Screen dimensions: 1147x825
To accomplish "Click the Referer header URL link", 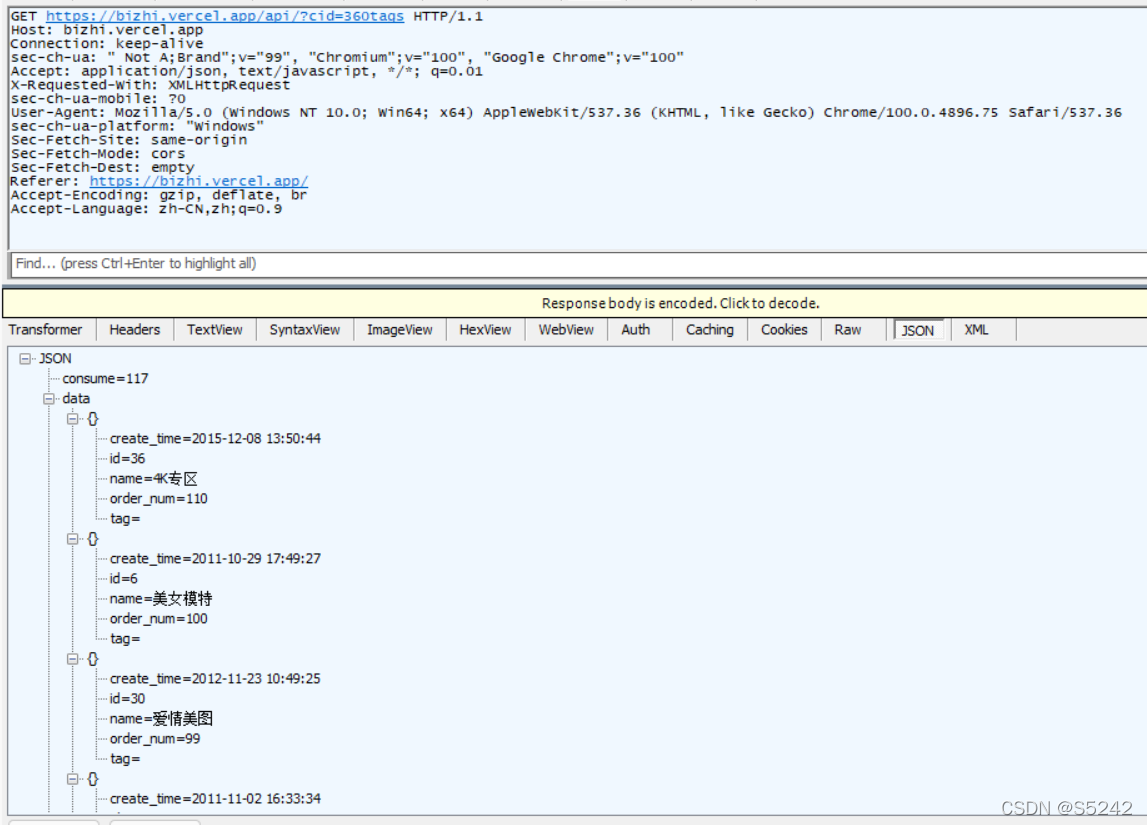I will pyautogui.click(x=198, y=181).
